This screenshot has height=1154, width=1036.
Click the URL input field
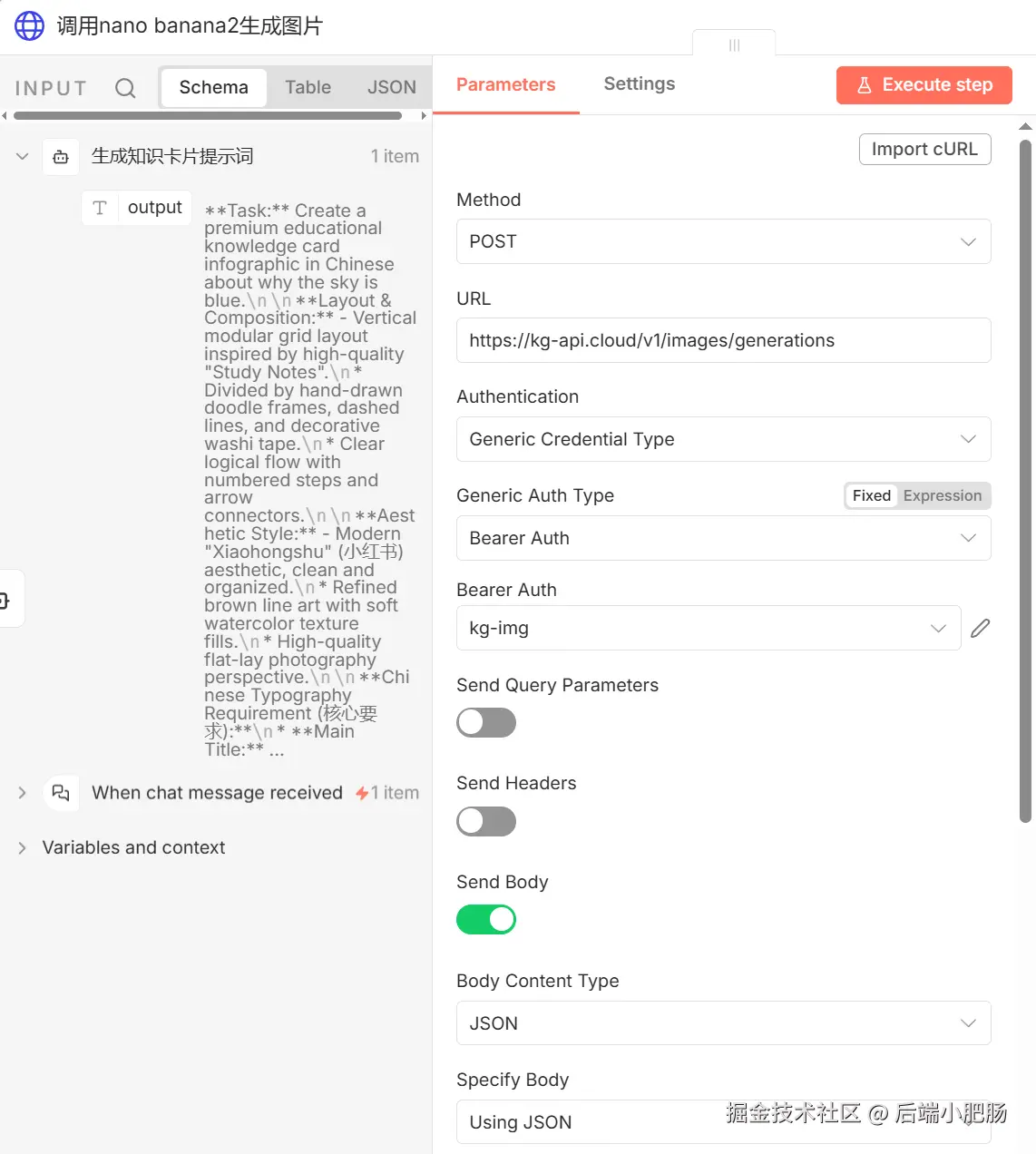723,340
